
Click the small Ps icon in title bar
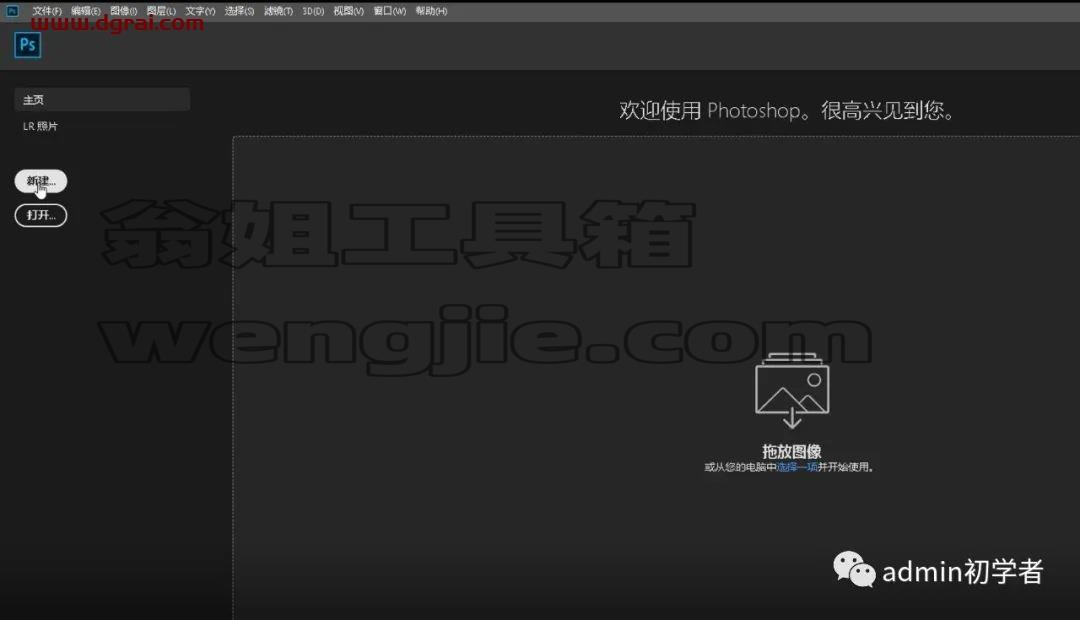click(12, 10)
